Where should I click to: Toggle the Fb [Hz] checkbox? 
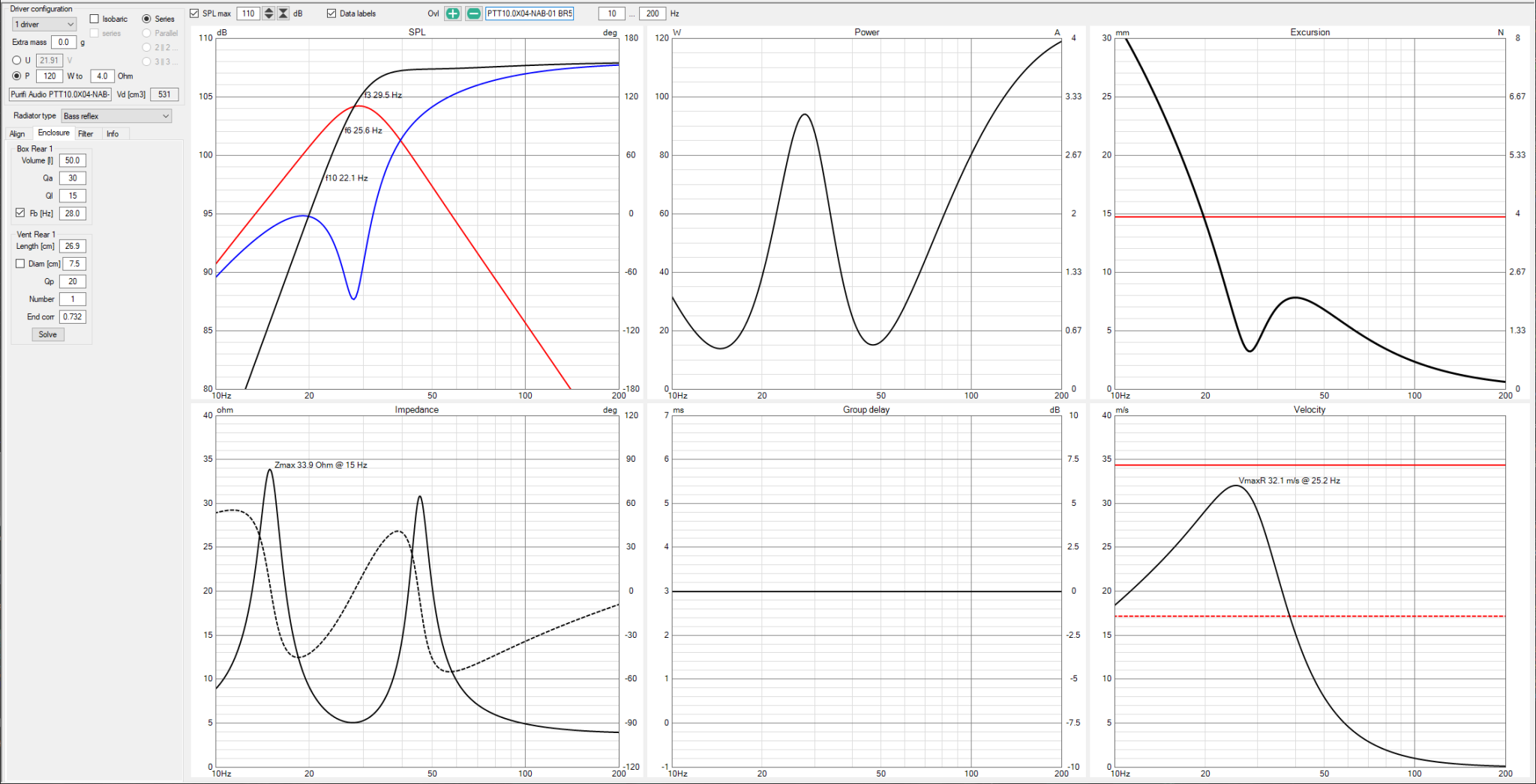pos(20,213)
